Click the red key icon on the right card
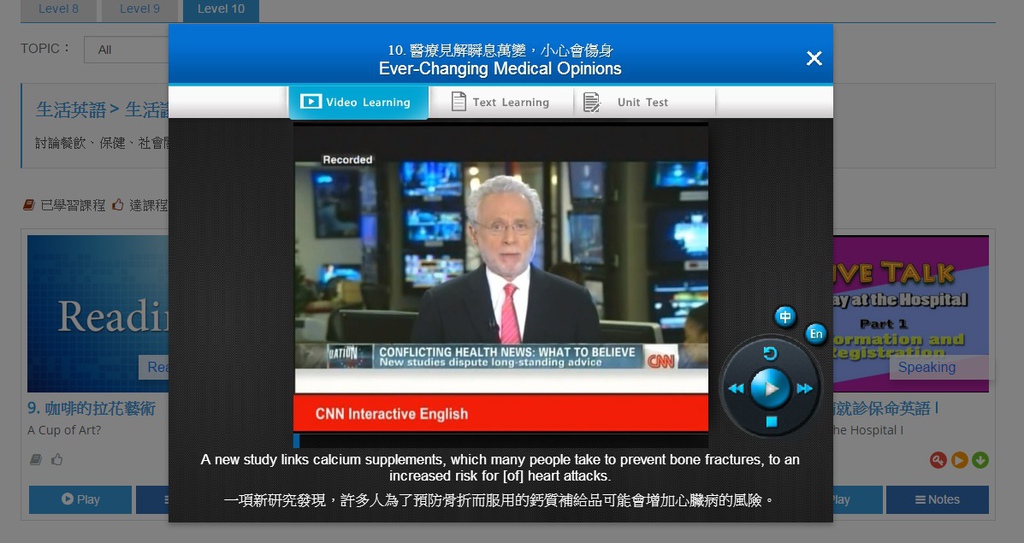The image size is (1024, 543). point(938,460)
